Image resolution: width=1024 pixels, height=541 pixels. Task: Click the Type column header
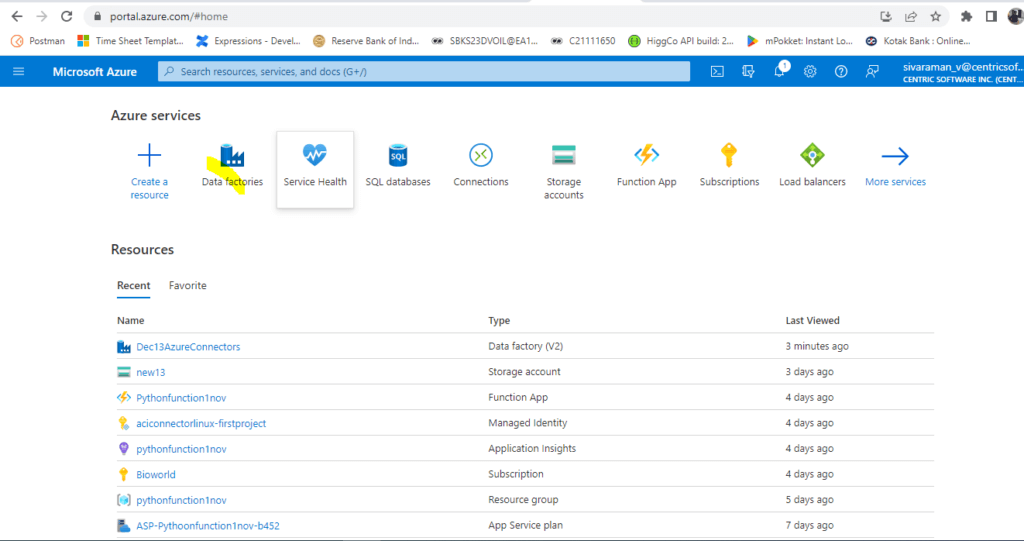[499, 321]
